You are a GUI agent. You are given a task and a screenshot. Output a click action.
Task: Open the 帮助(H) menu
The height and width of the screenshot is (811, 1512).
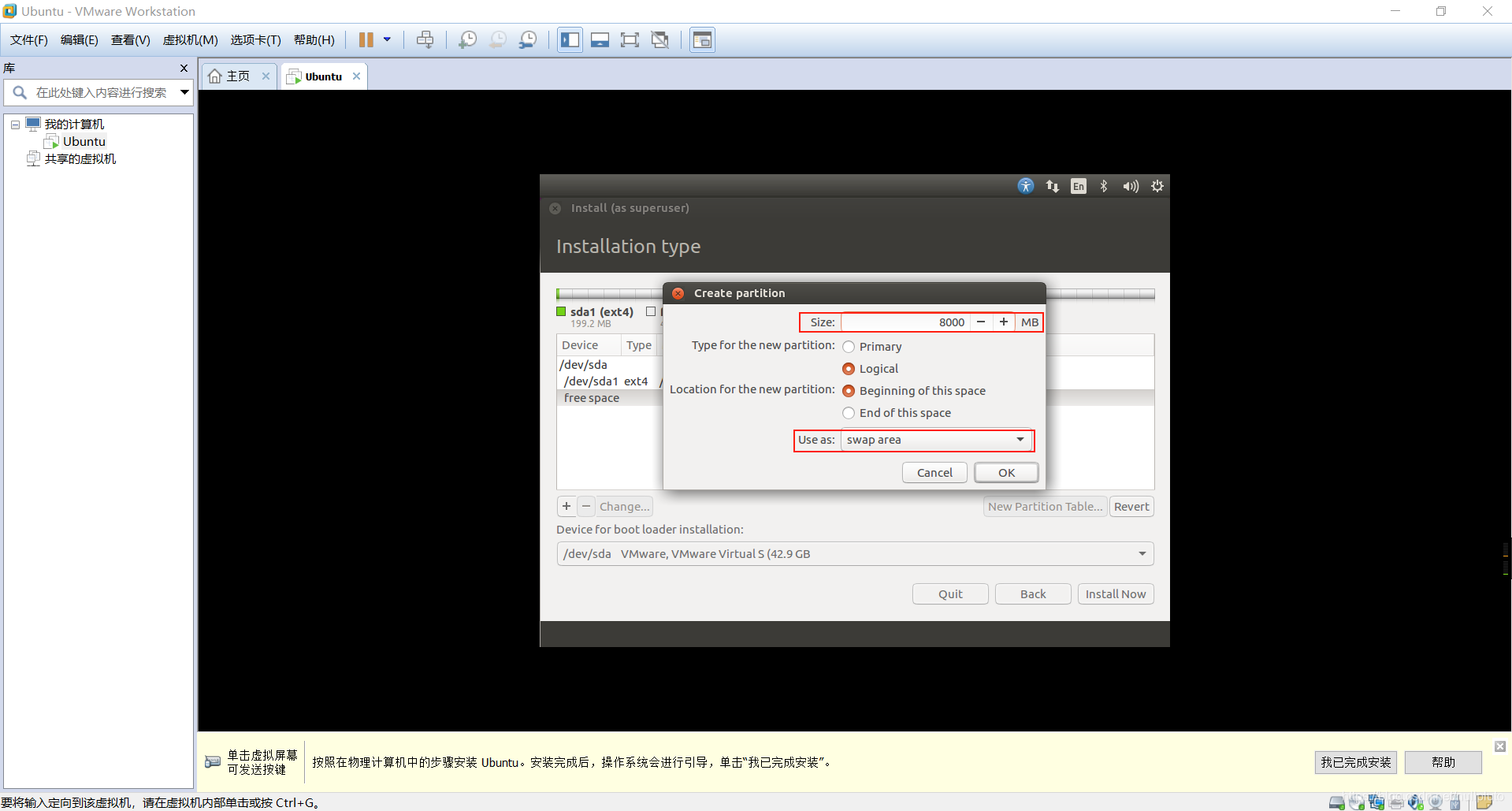coord(314,40)
